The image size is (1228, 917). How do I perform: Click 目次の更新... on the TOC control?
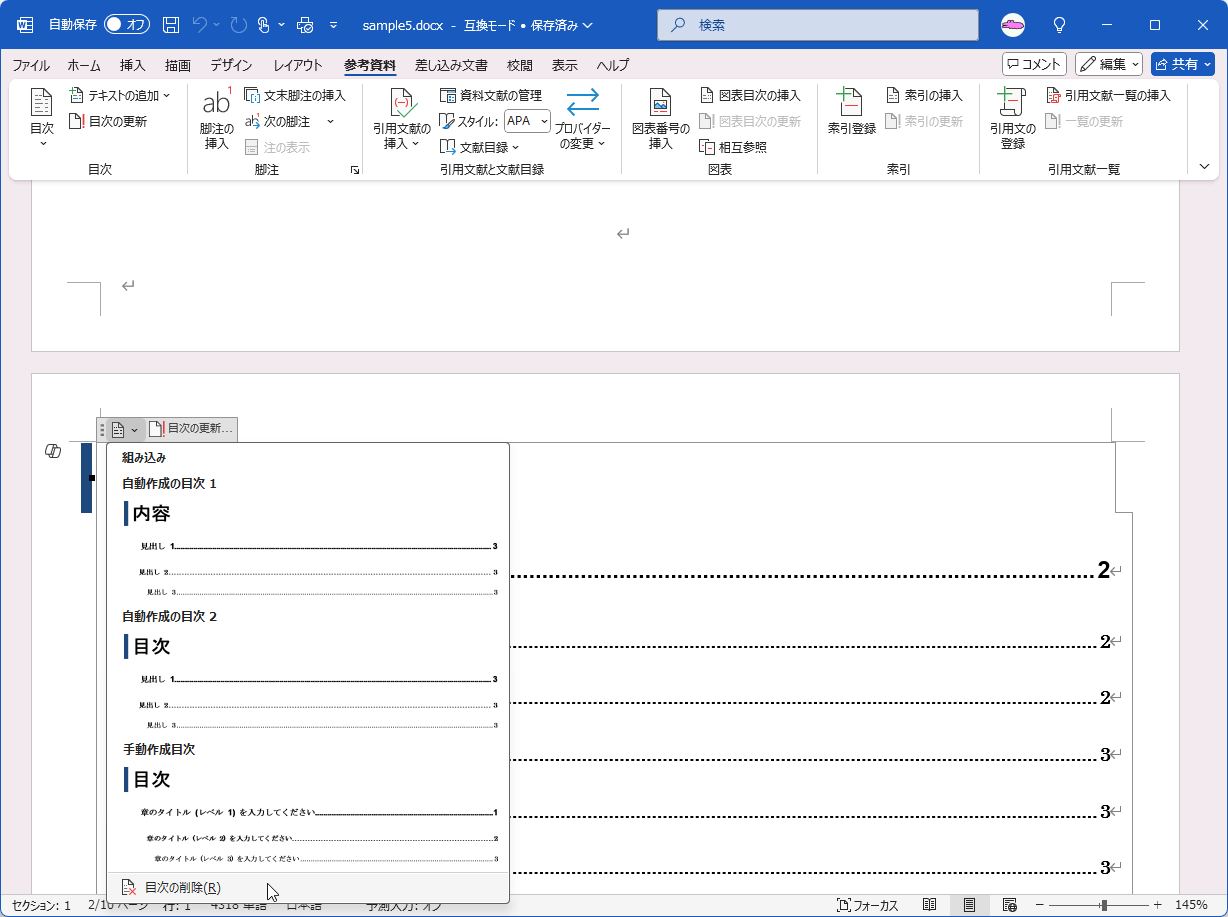click(191, 429)
